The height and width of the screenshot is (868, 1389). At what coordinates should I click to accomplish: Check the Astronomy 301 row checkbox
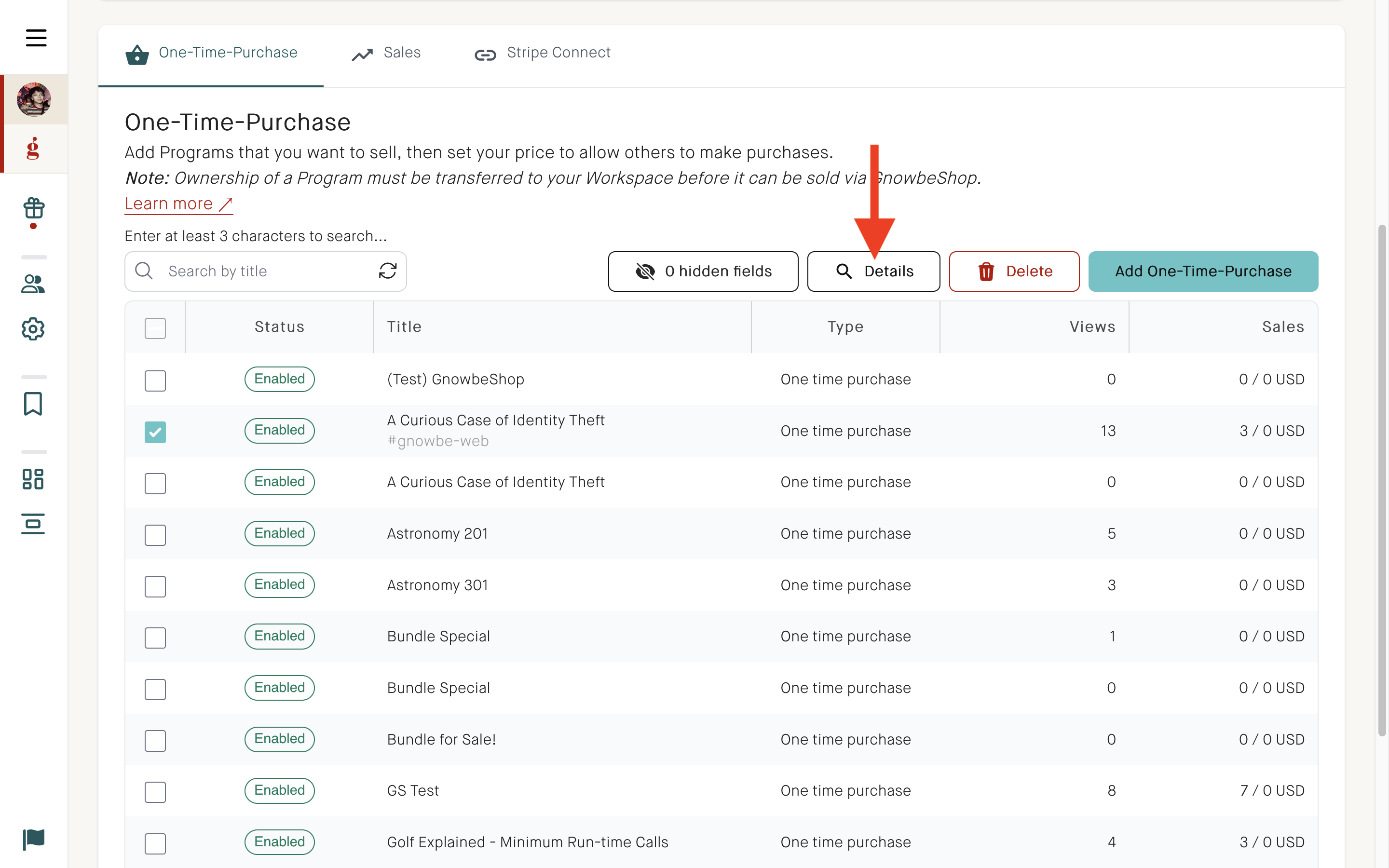(155, 587)
